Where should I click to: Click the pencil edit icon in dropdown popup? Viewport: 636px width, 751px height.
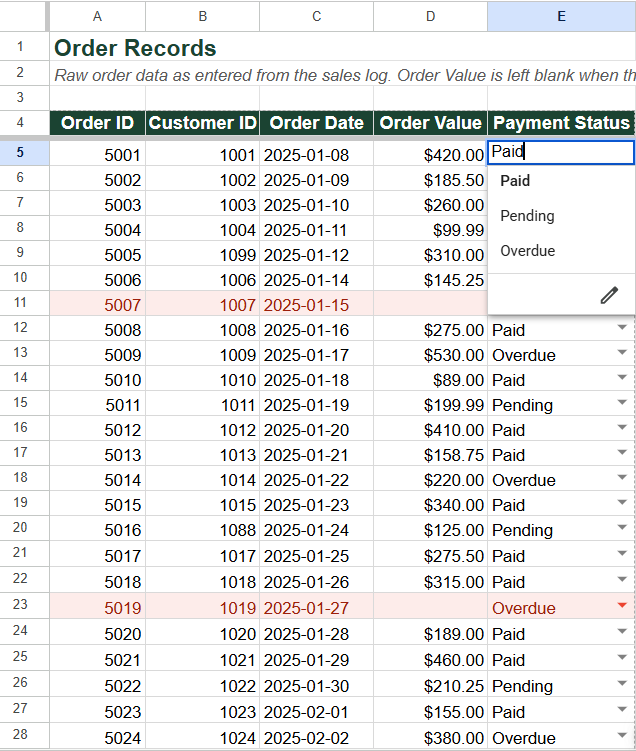coord(609,295)
